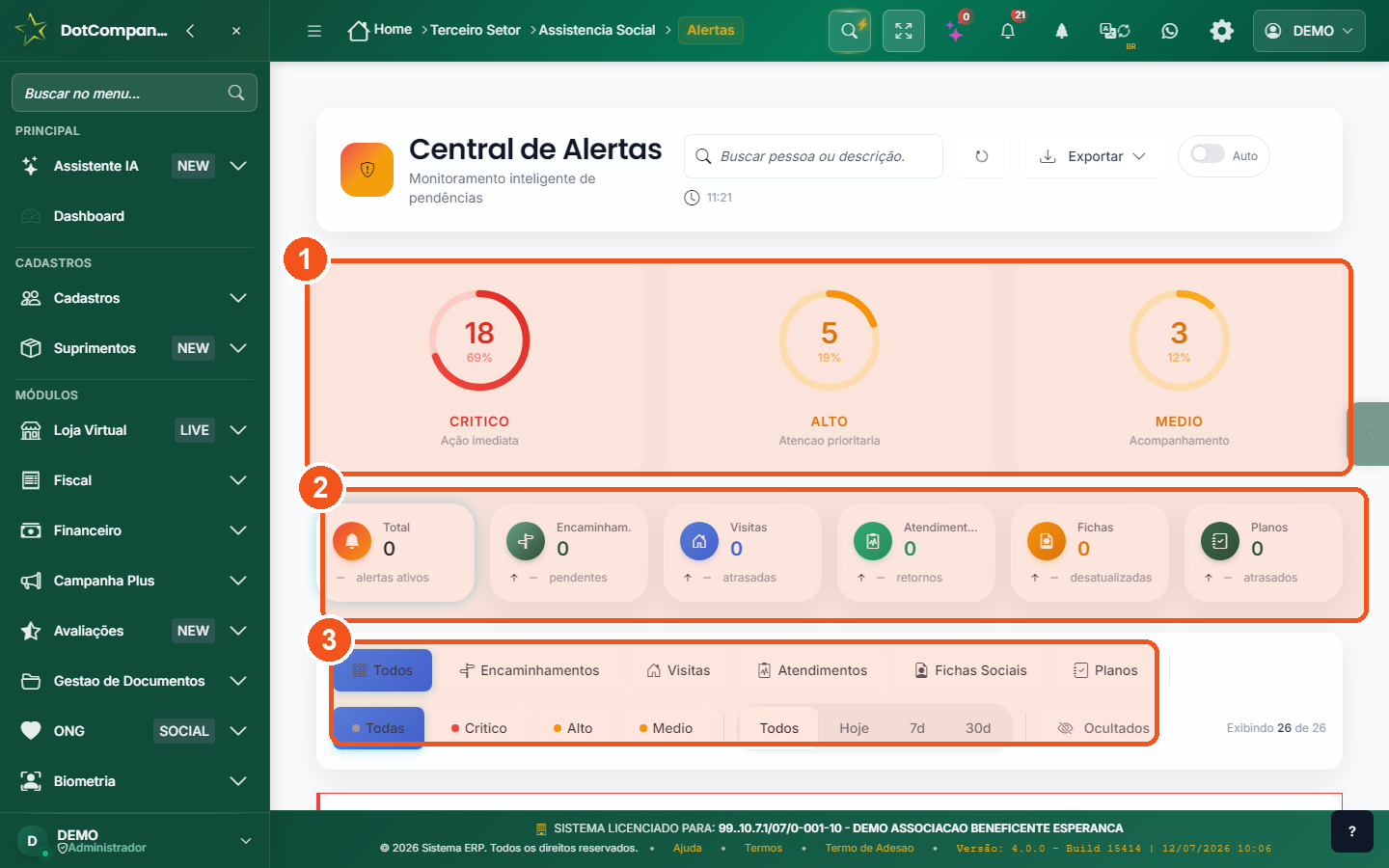Show alerts from last 30d
1389x868 pixels.
pos(978,728)
